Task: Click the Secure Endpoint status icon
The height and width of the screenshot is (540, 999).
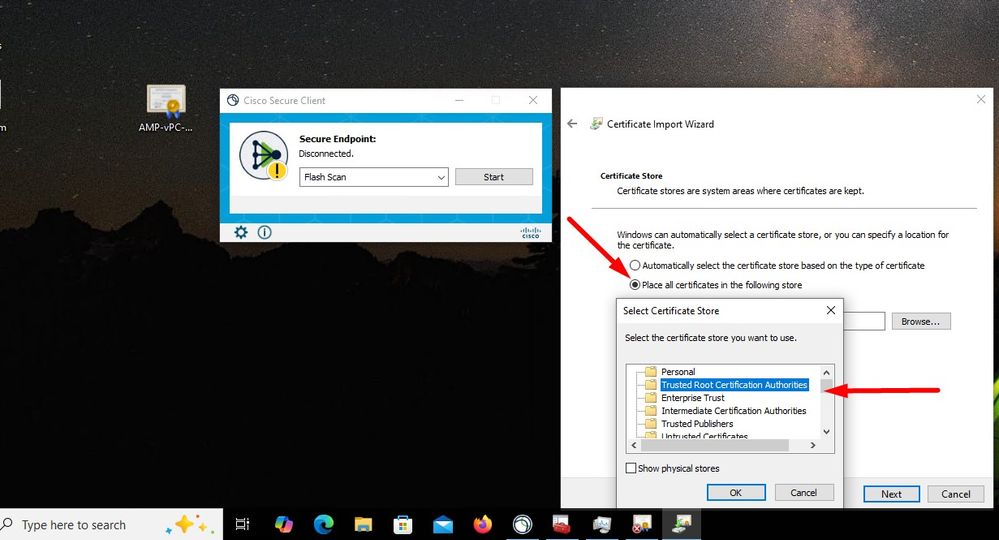Action: 264,155
